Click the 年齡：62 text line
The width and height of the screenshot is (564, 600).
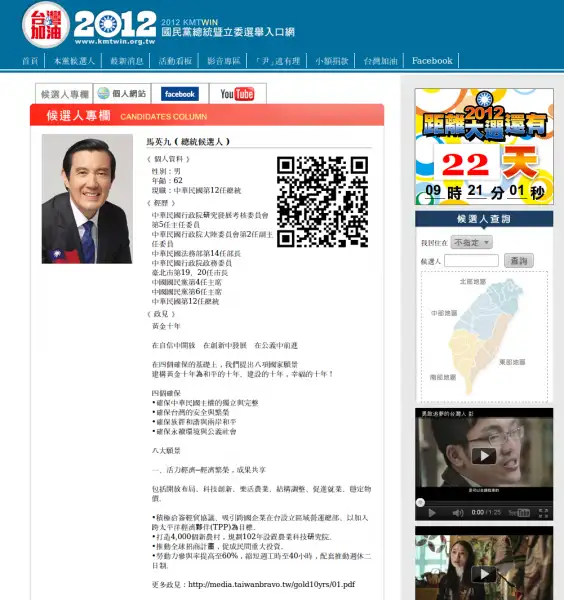coord(167,181)
